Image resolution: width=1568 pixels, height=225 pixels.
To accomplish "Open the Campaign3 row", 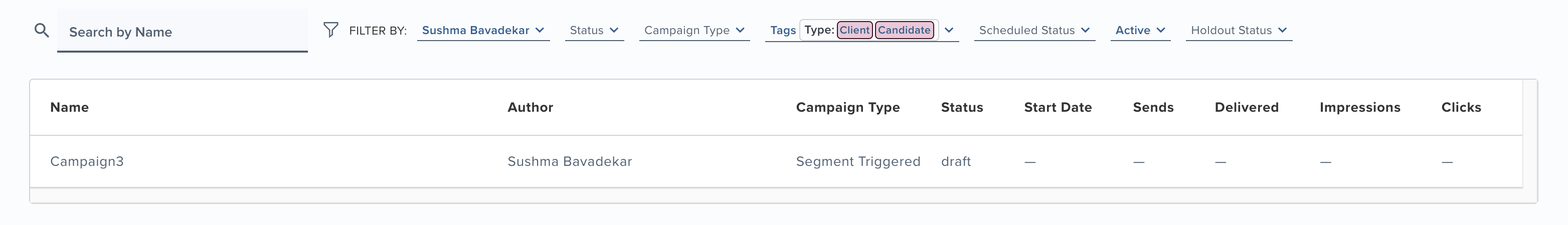I will click(87, 162).
